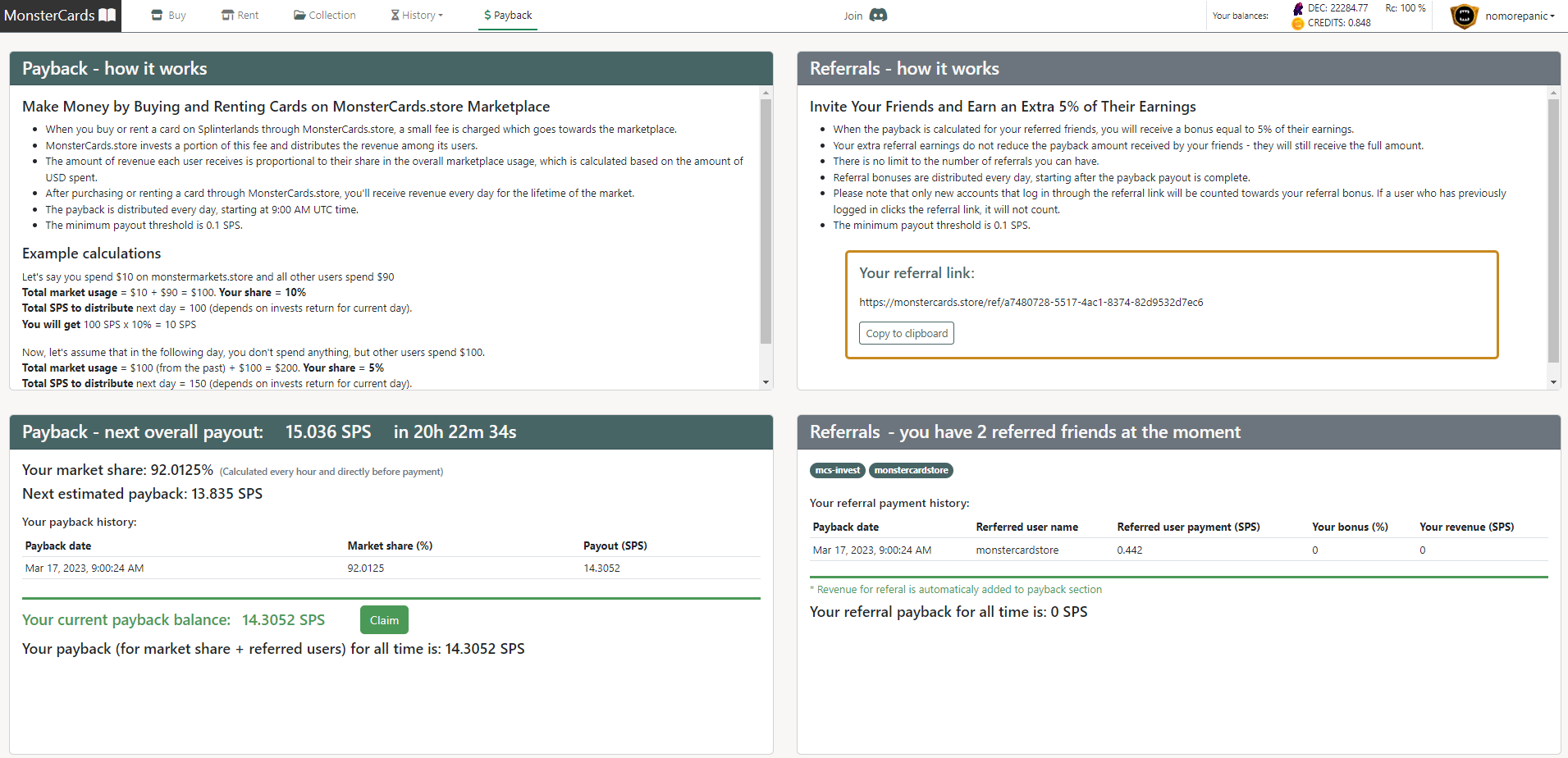The image size is (1568, 758).
Task: Click the Referred user payment (SPS) header
Action: pos(1188,527)
